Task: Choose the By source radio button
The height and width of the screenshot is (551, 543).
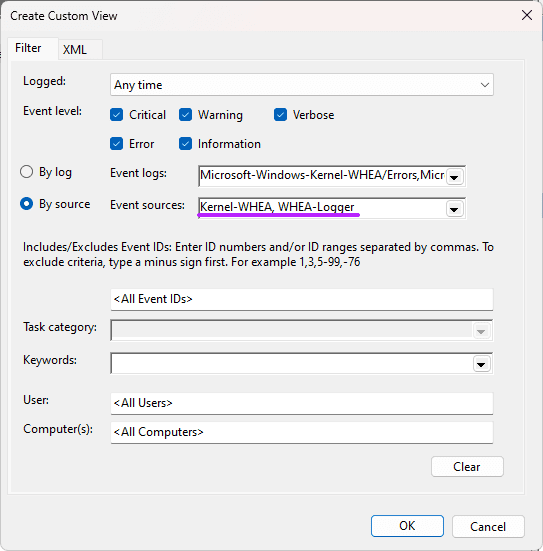Action: pyautogui.click(x=26, y=204)
